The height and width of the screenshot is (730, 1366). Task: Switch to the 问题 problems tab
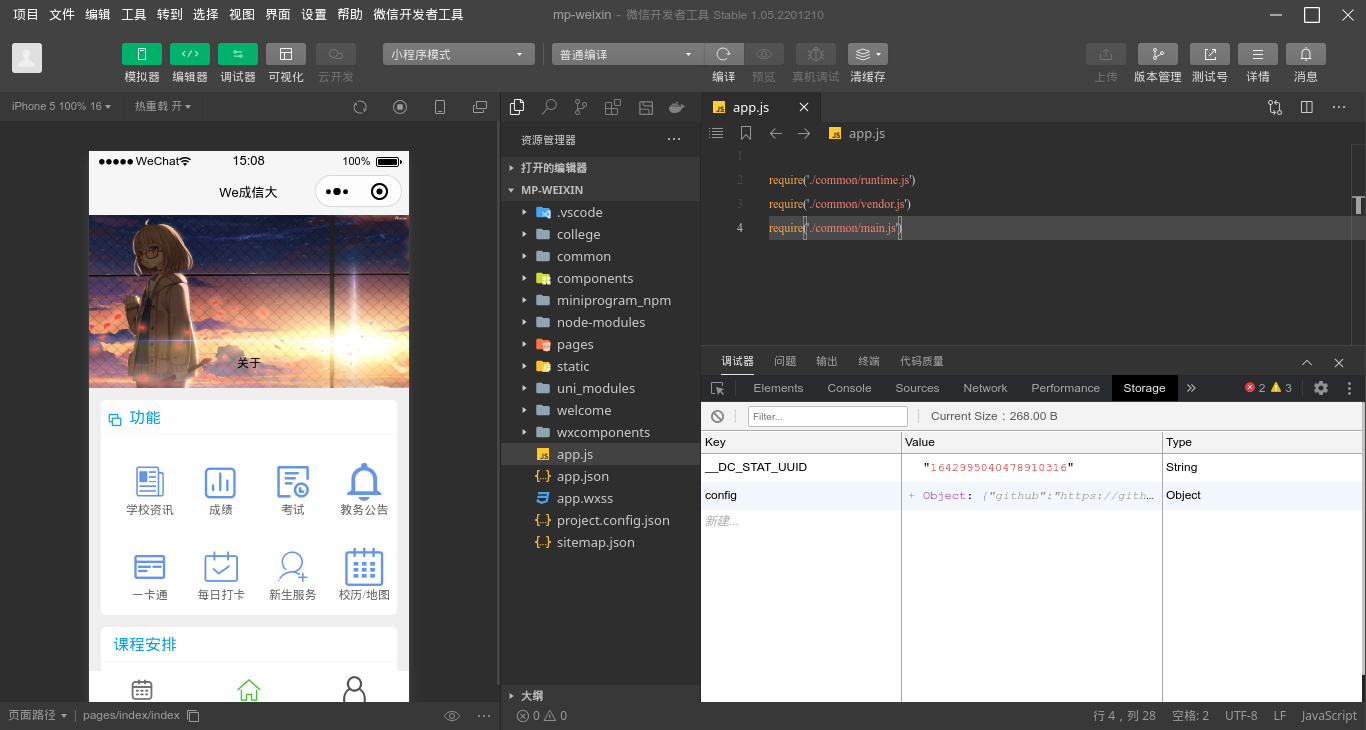785,361
